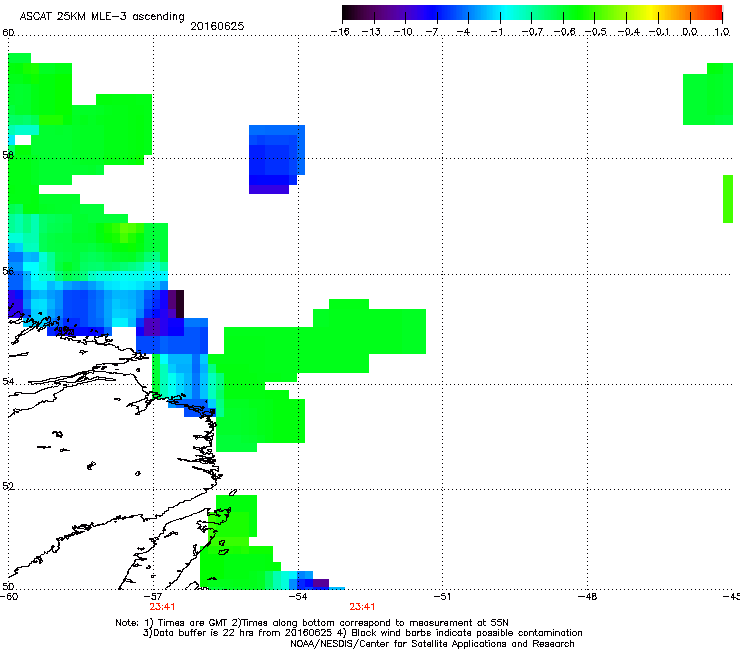
Task: Click the isolated blue data patch near 58N
Action: coord(277,159)
